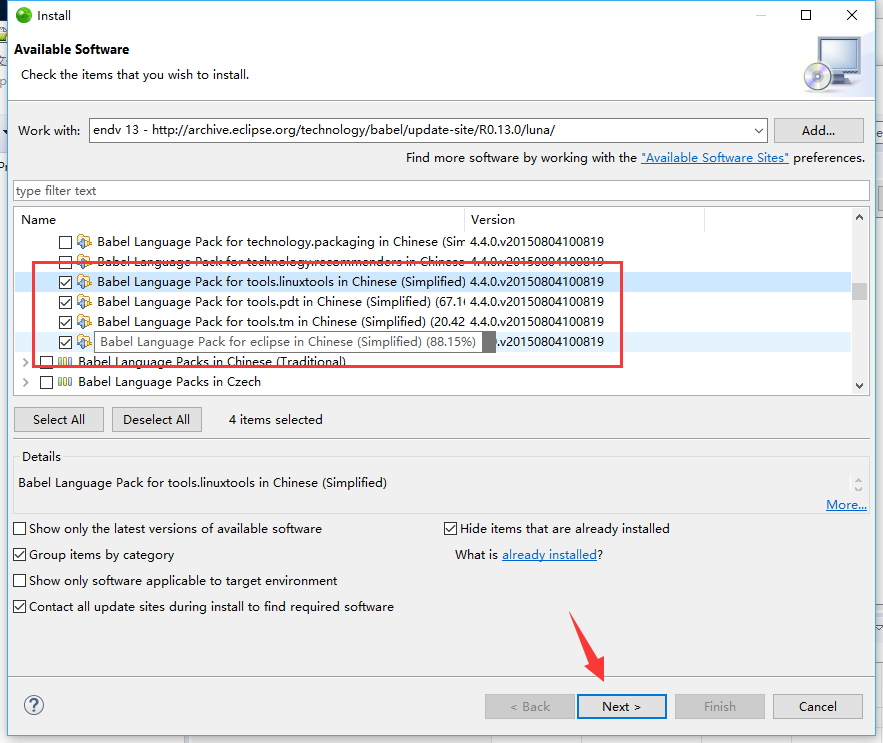This screenshot has width=883, height=743.
Task: Check the technology.packaging language pack checkbox
Action: tap(65, 242)
